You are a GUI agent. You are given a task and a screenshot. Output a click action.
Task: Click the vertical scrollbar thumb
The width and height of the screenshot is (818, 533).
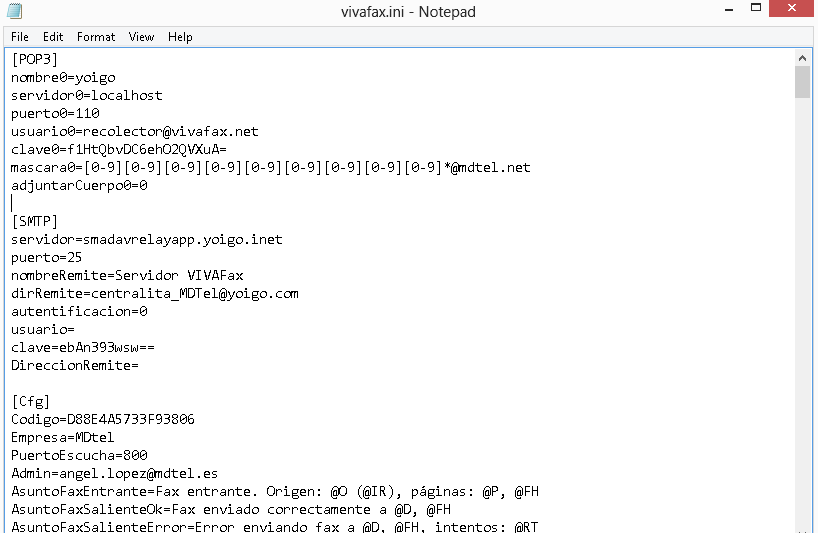pyautogui.click(x=802, y=83)
